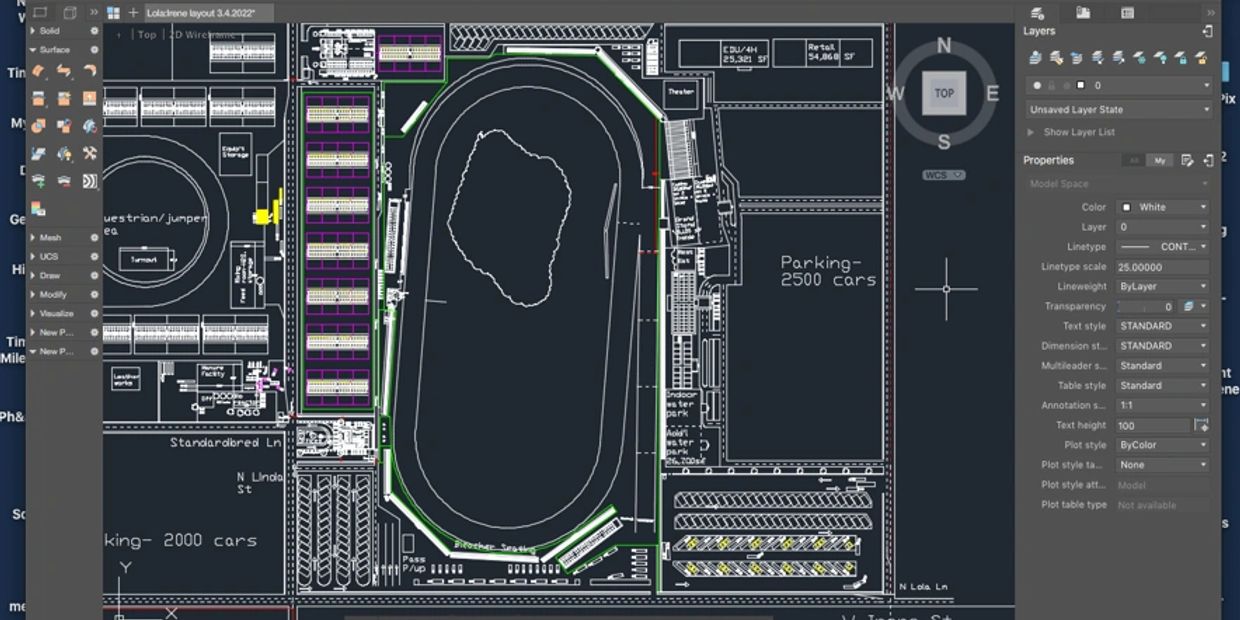The width and height of the screenshot is (1240, 620).
Task: Open the Lineweight ByLayer dropdown
Action: (1164, 287)
